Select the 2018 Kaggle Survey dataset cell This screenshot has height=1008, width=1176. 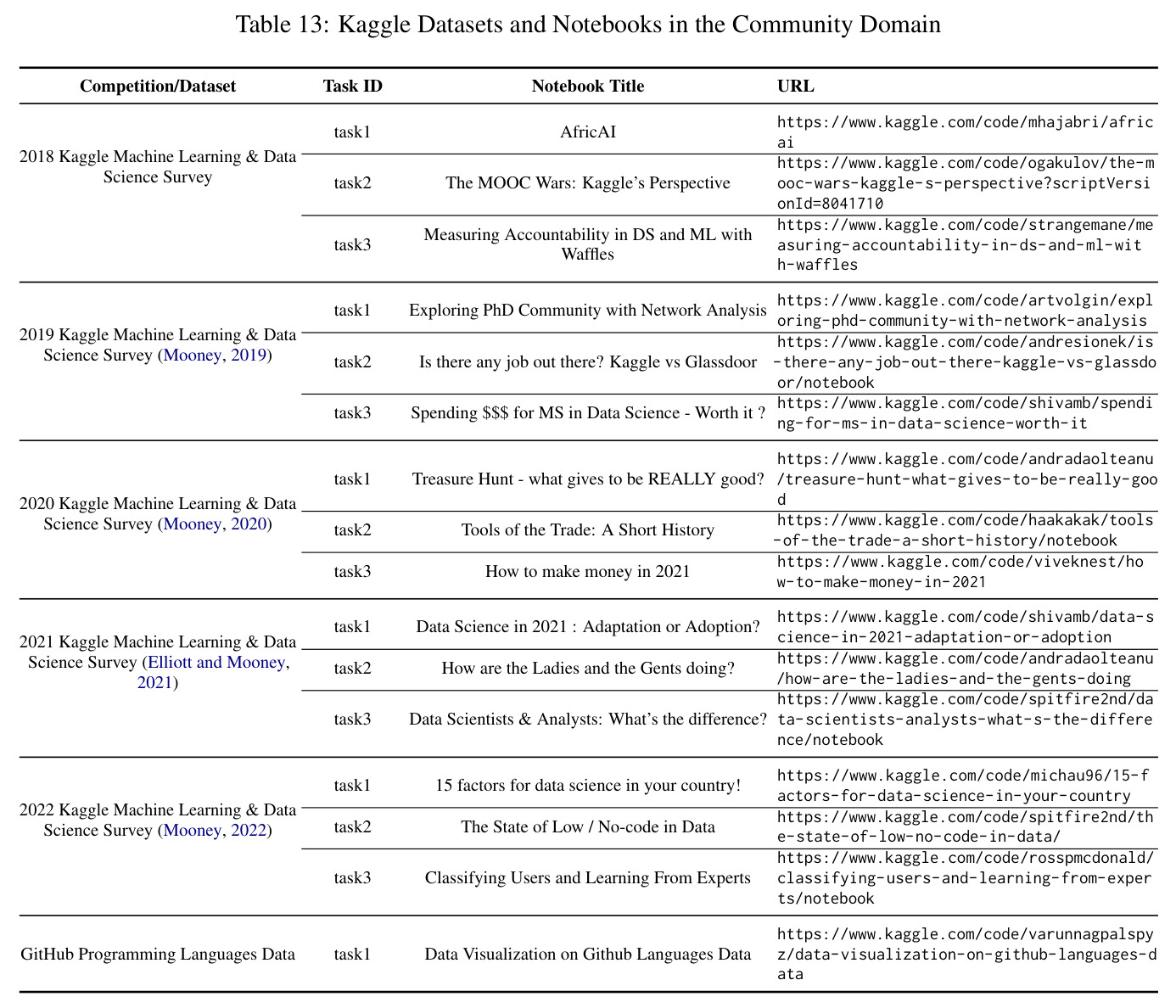(x=158, y=167)
